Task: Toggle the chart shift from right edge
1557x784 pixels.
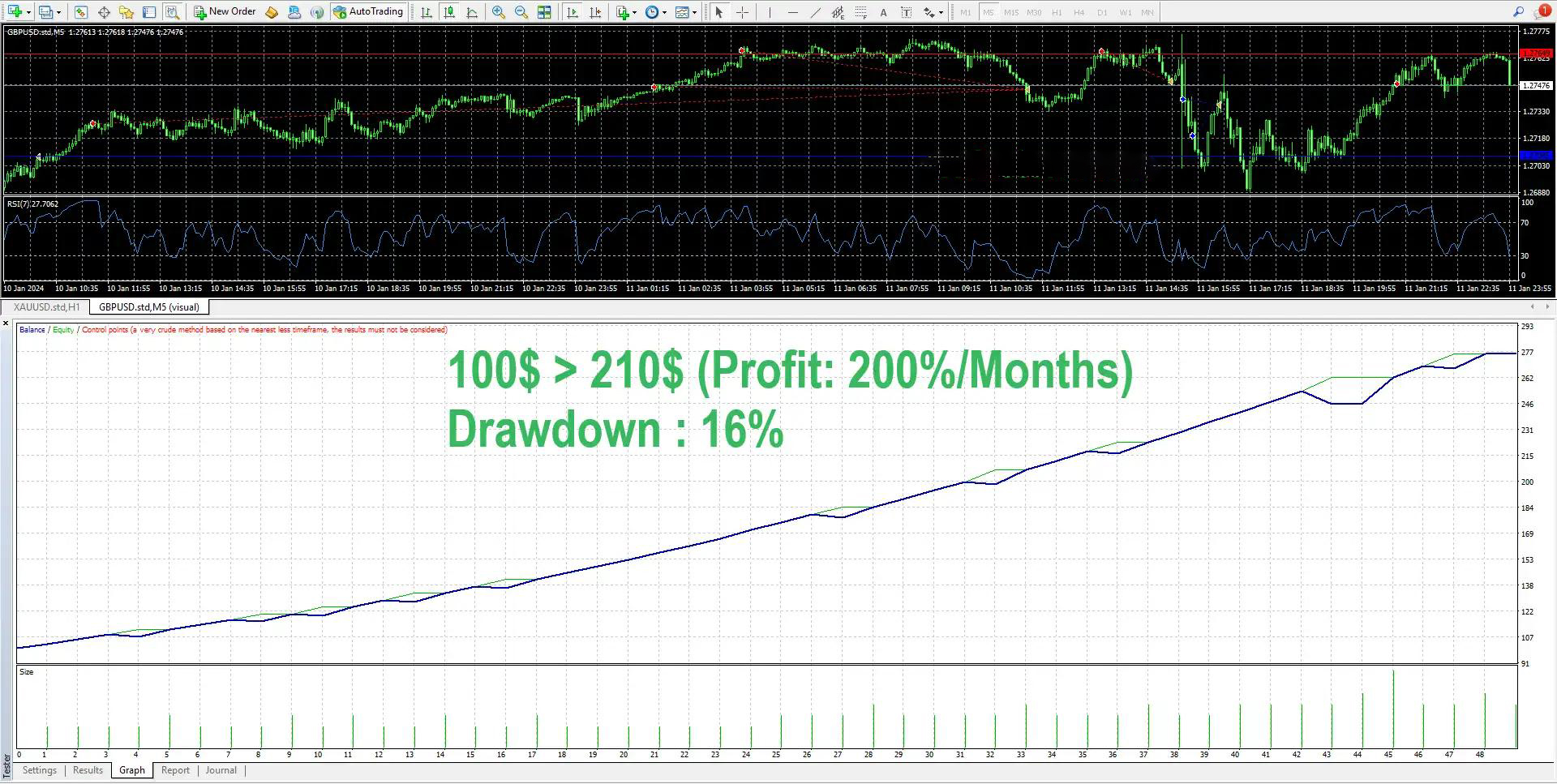Action: click(595, 12)
